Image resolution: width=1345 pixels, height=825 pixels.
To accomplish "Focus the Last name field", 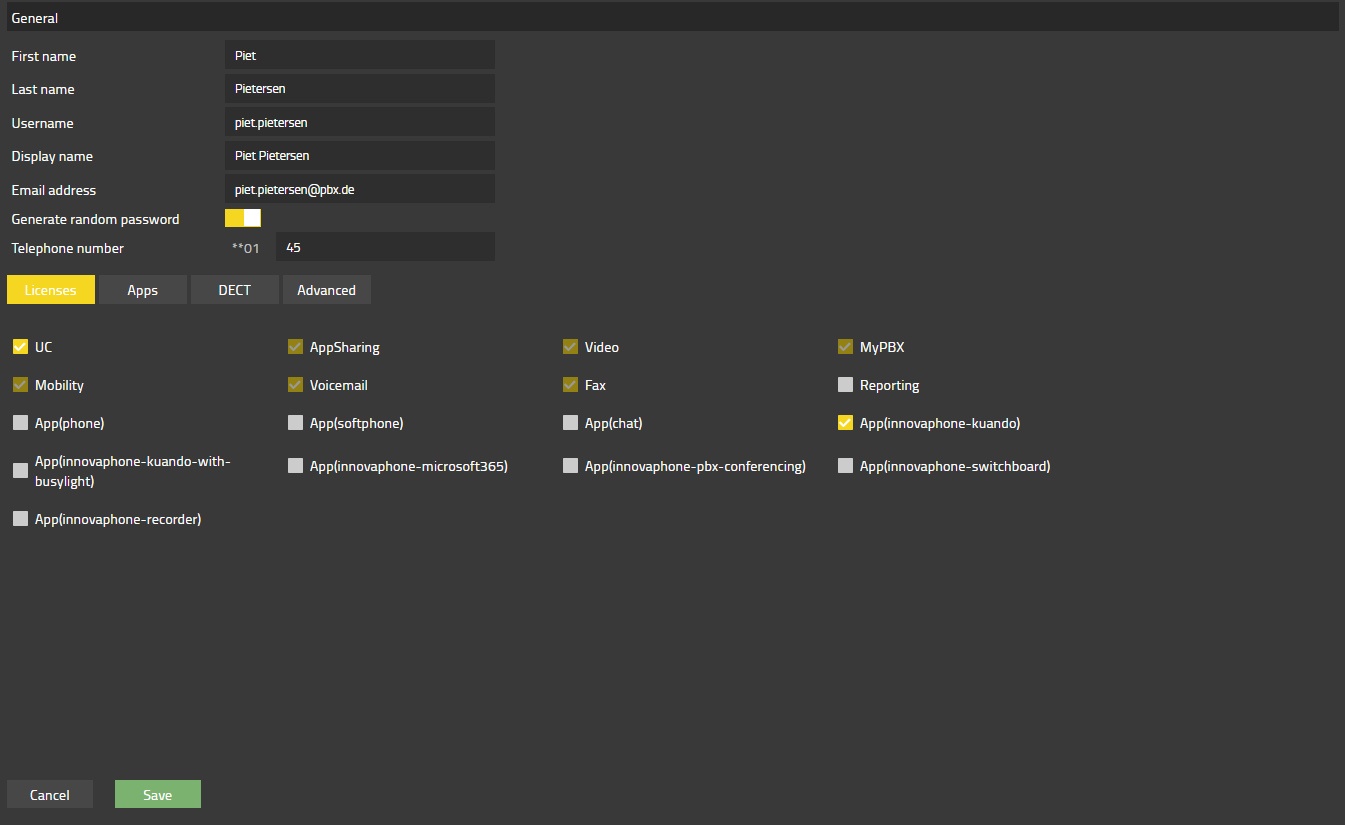I will [x=360, y=88].
